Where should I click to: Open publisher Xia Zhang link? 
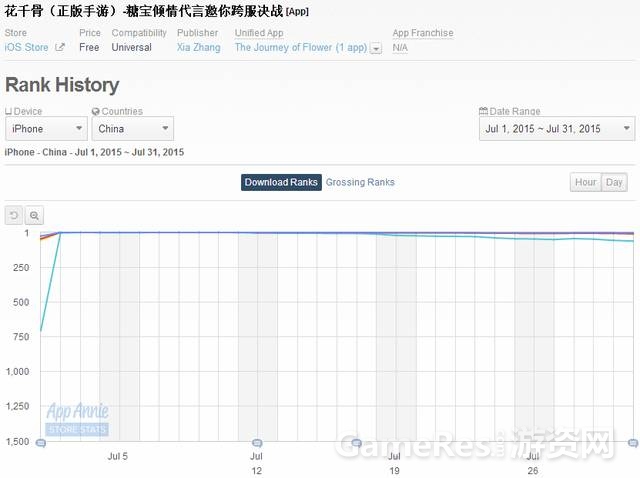pyautogui.click(x=199, y=47)
